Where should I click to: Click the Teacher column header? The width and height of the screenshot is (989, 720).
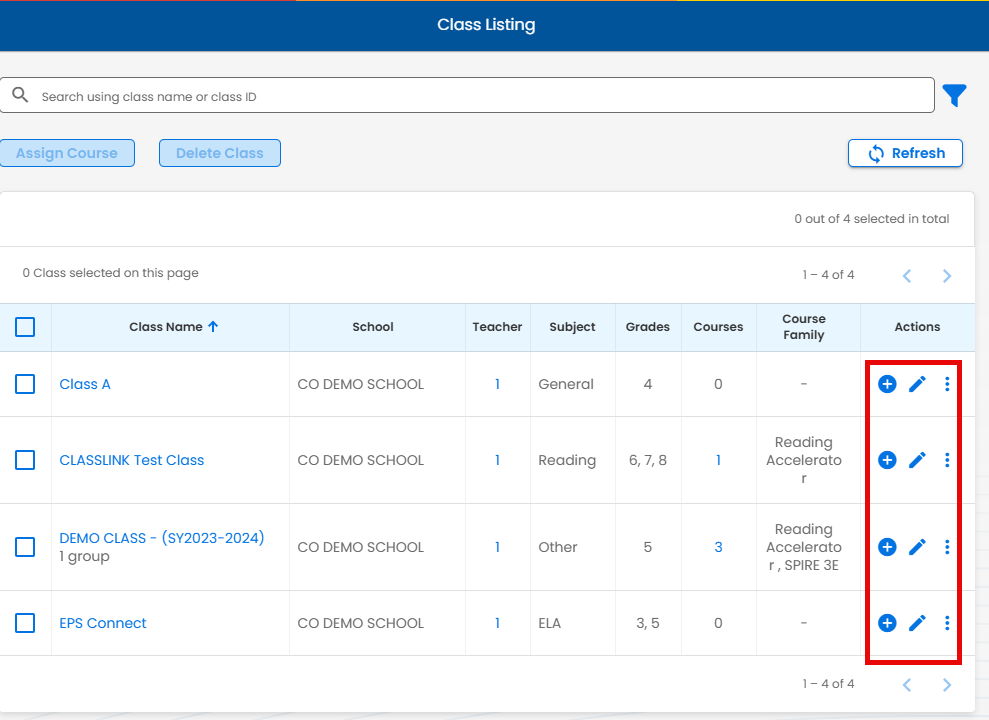[498, 327]
